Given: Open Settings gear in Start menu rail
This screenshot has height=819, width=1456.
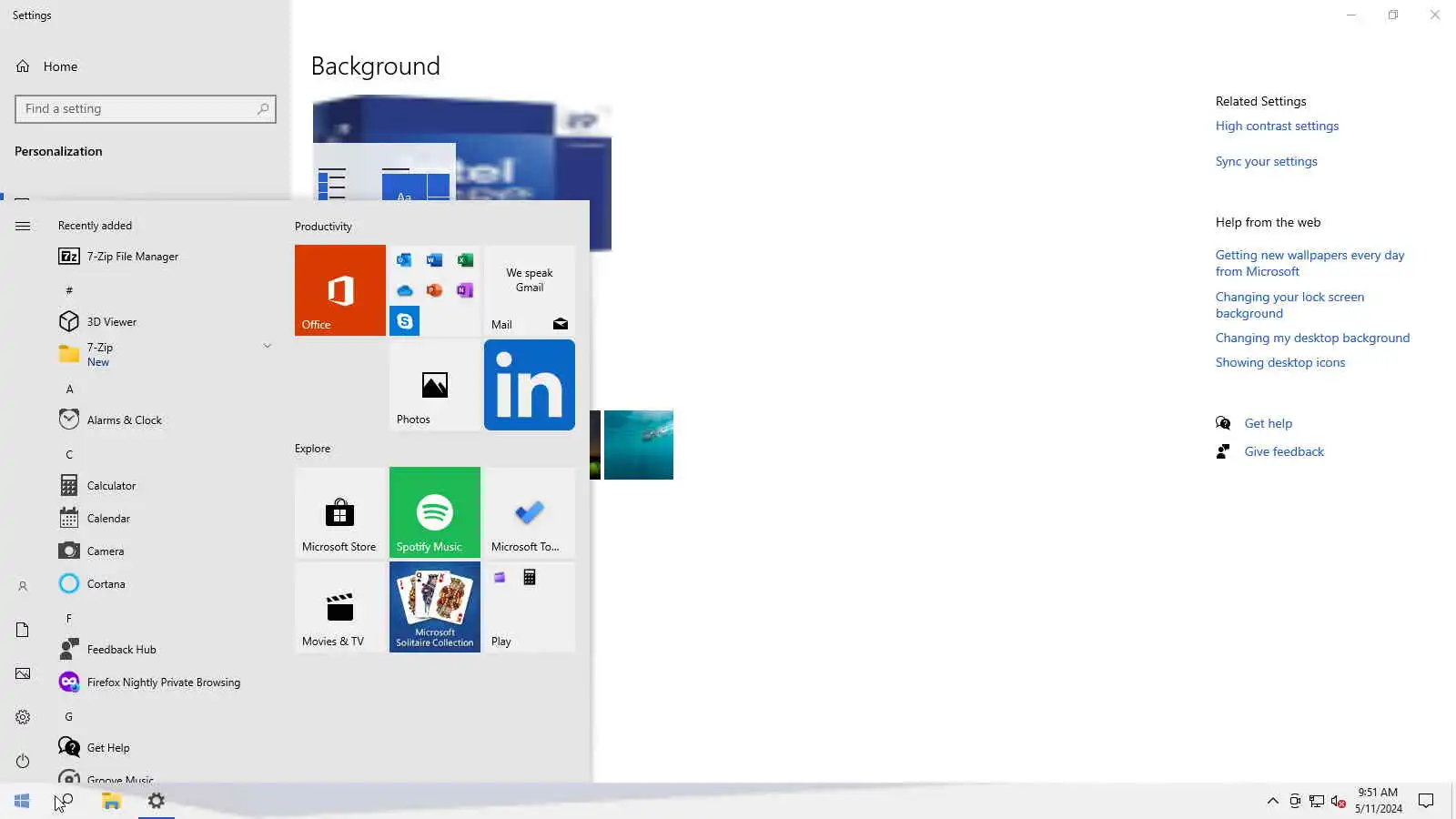Looking at the screenshot, I should click(23, 717).
